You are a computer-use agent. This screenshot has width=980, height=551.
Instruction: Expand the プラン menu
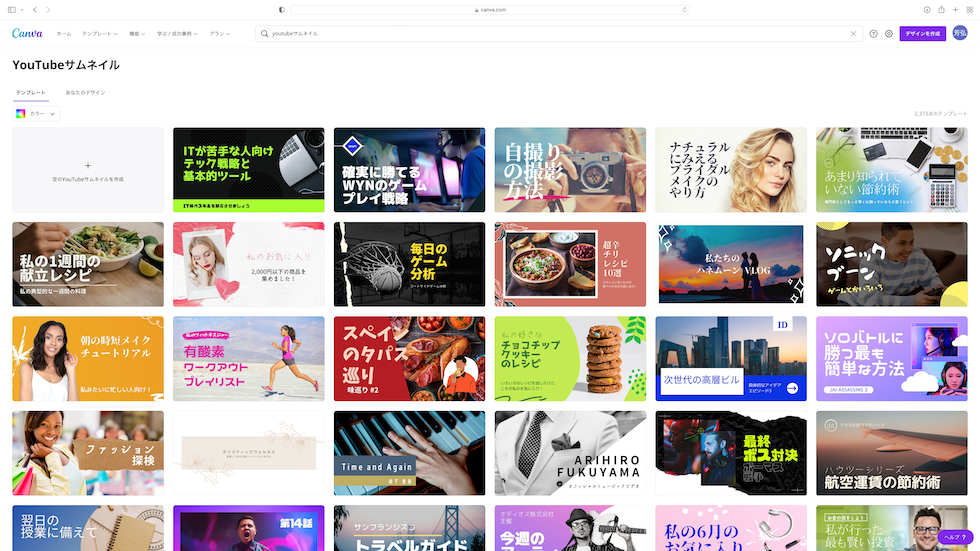click(x=219, y=34)
